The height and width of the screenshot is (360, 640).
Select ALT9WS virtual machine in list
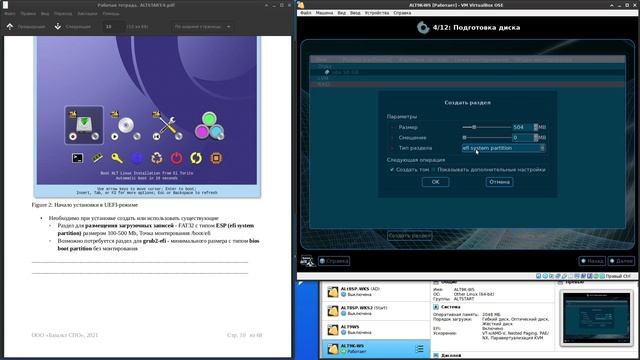tap(376, 330)
